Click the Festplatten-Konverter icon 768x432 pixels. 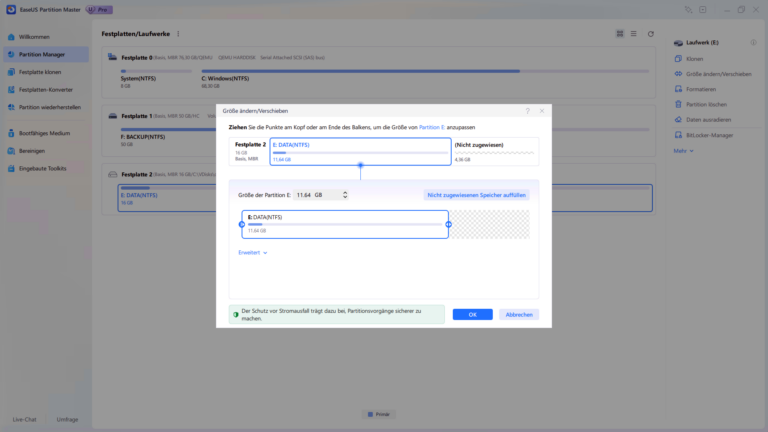pyautogui.click(x=11, y=90)
